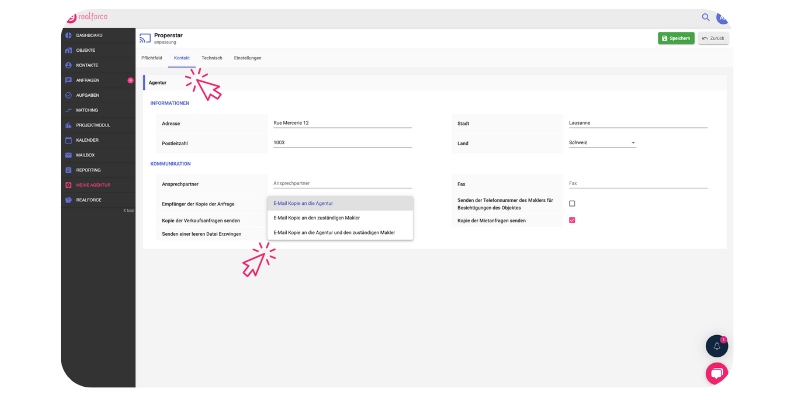Click the Empfänger der Kopie der Anfrage label
This screenshot has width=800, height=400.
198,204
